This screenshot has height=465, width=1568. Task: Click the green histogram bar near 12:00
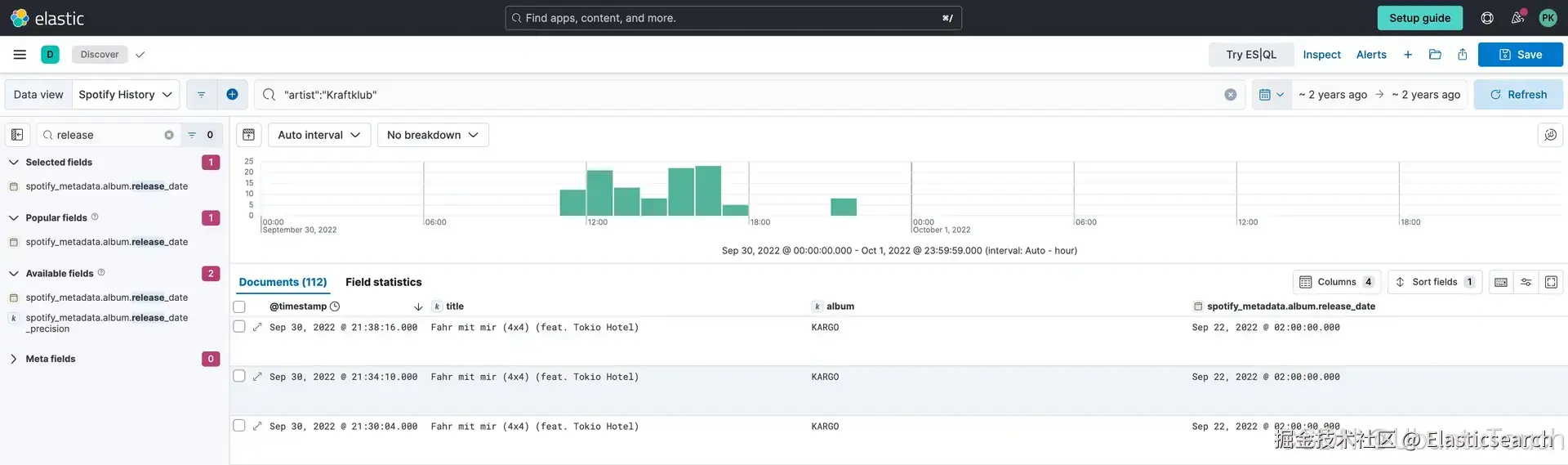click(599, 193)
